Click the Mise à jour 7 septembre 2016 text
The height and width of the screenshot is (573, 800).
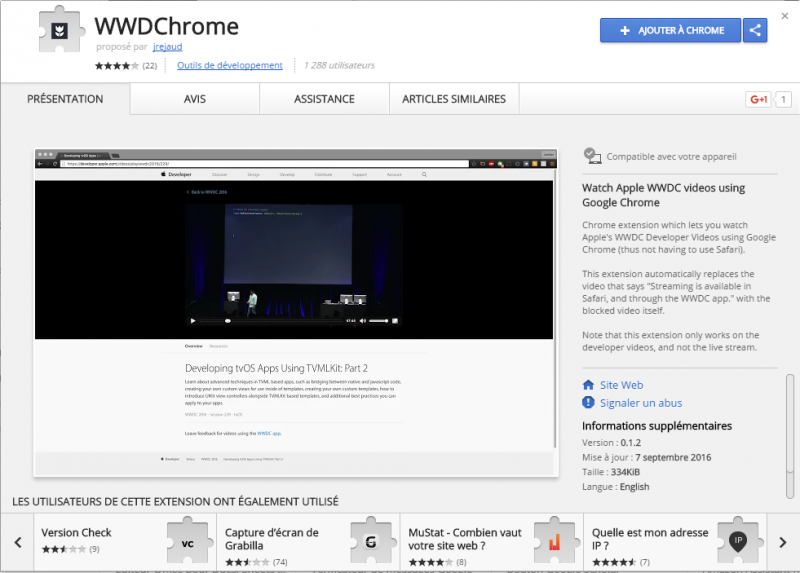coord(646,458)
